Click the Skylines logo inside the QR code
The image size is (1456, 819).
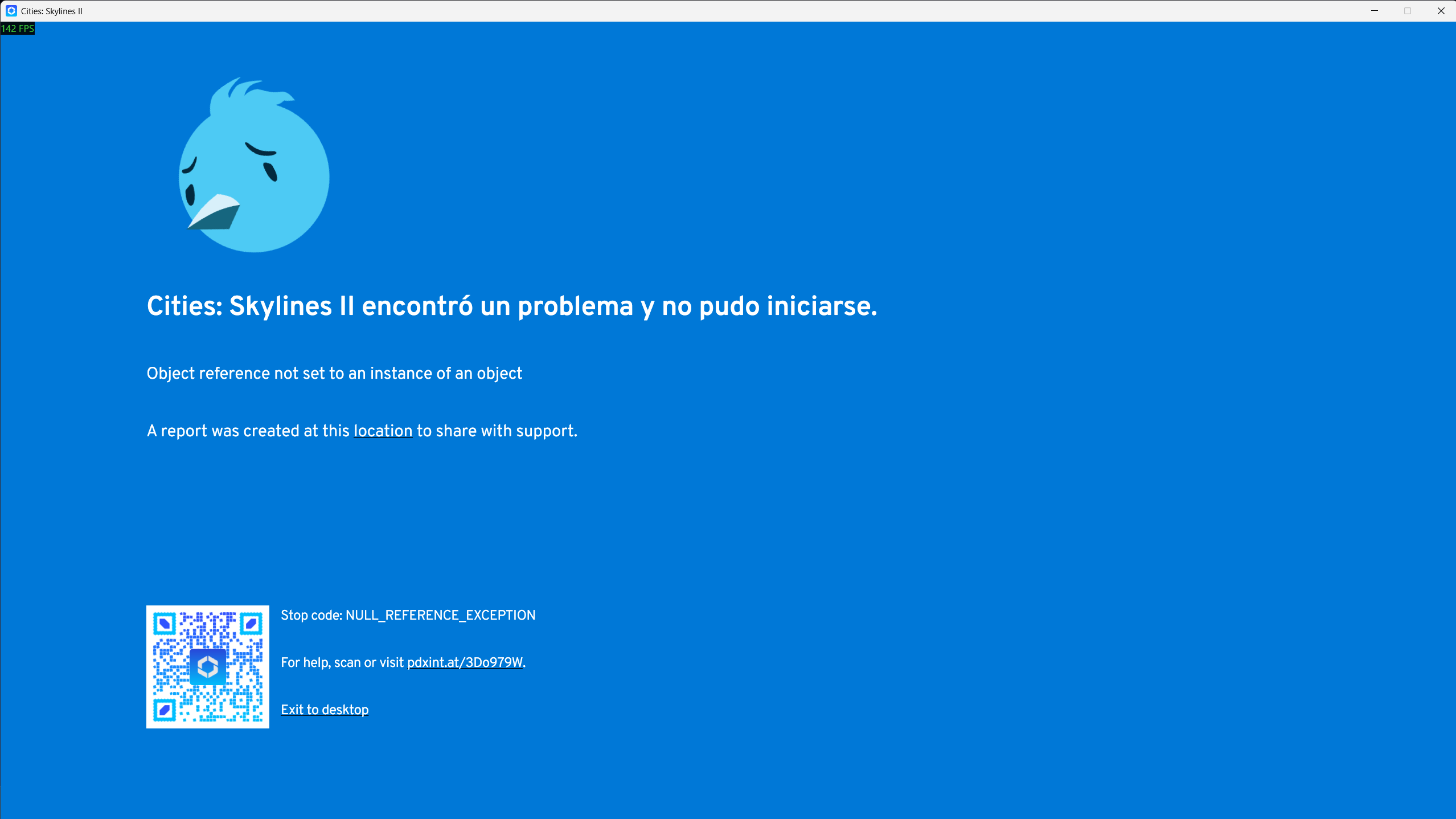tap(208, 666)
